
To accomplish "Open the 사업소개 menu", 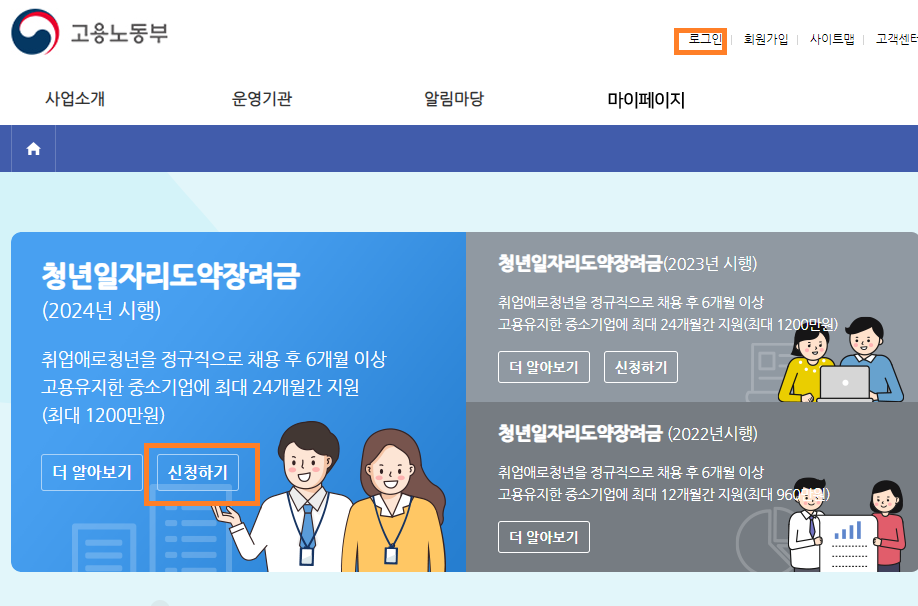I will point(75,98).
